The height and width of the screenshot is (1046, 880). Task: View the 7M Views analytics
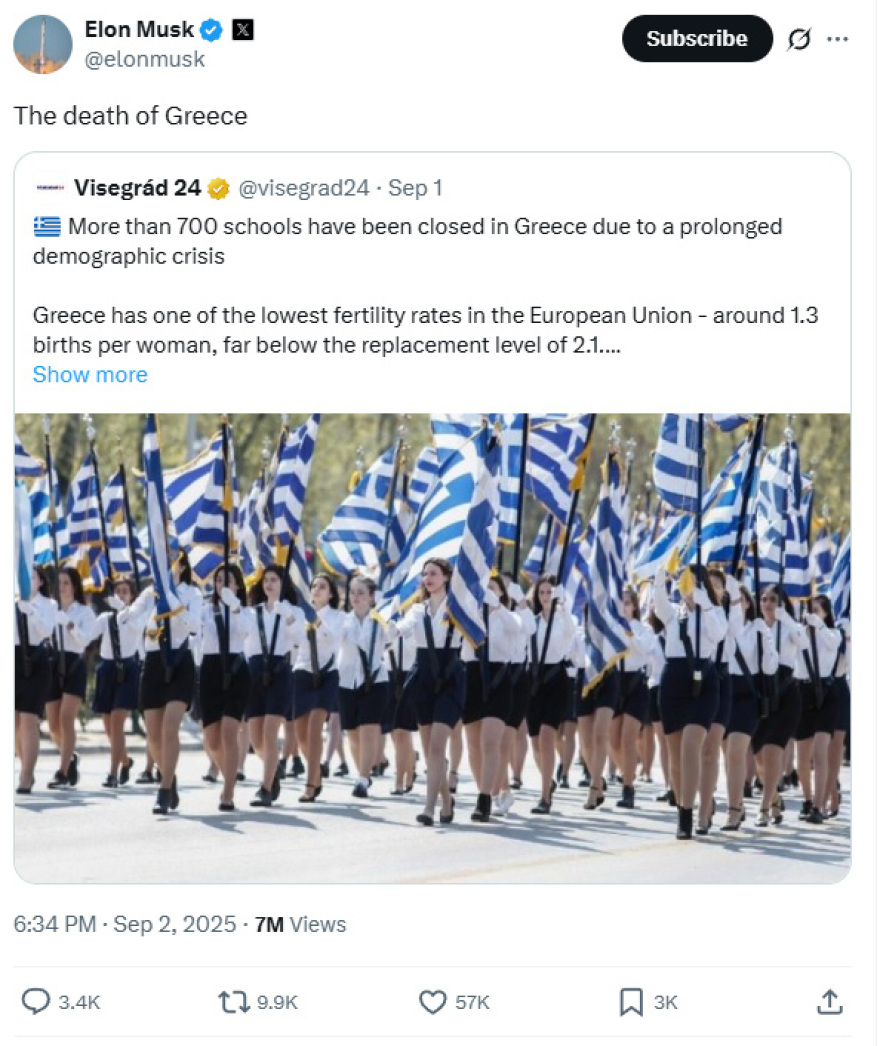coord(300,924)
